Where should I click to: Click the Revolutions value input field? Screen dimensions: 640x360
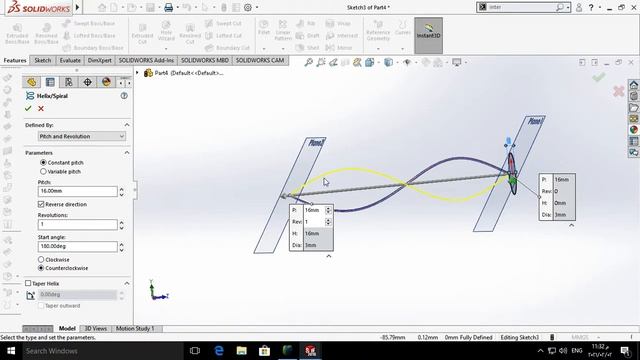click(x=78, y=224)
